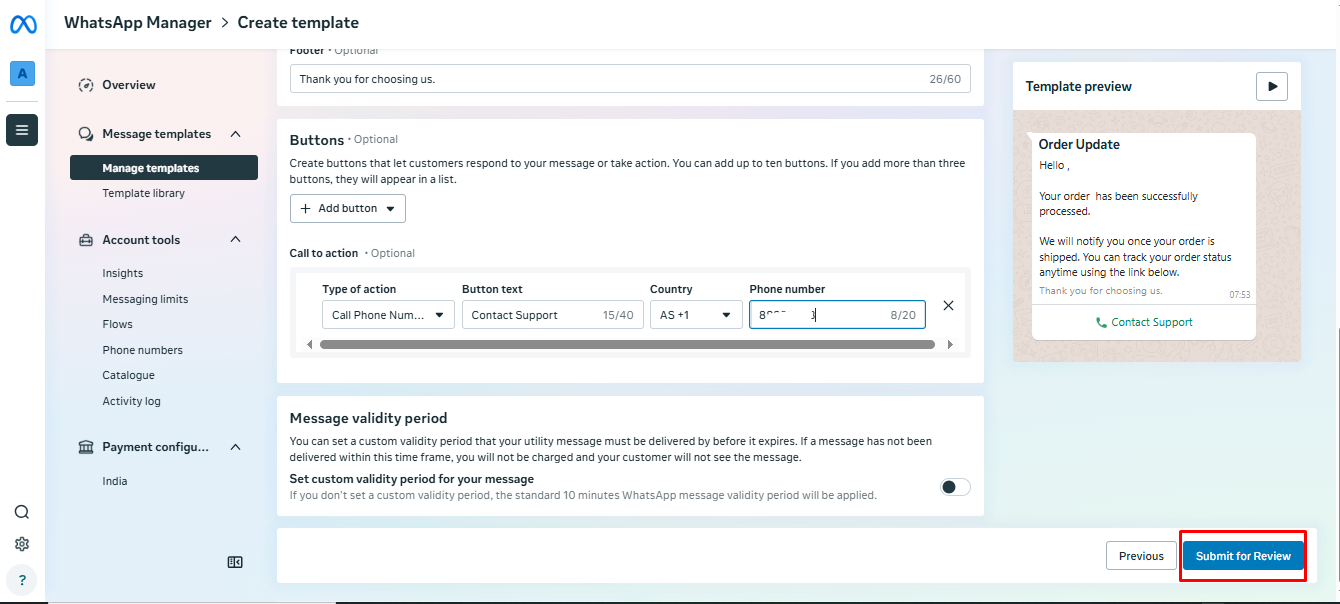Play the template preview
Viewport: 1340px width, 604px height.
(x=1272, y=86)
